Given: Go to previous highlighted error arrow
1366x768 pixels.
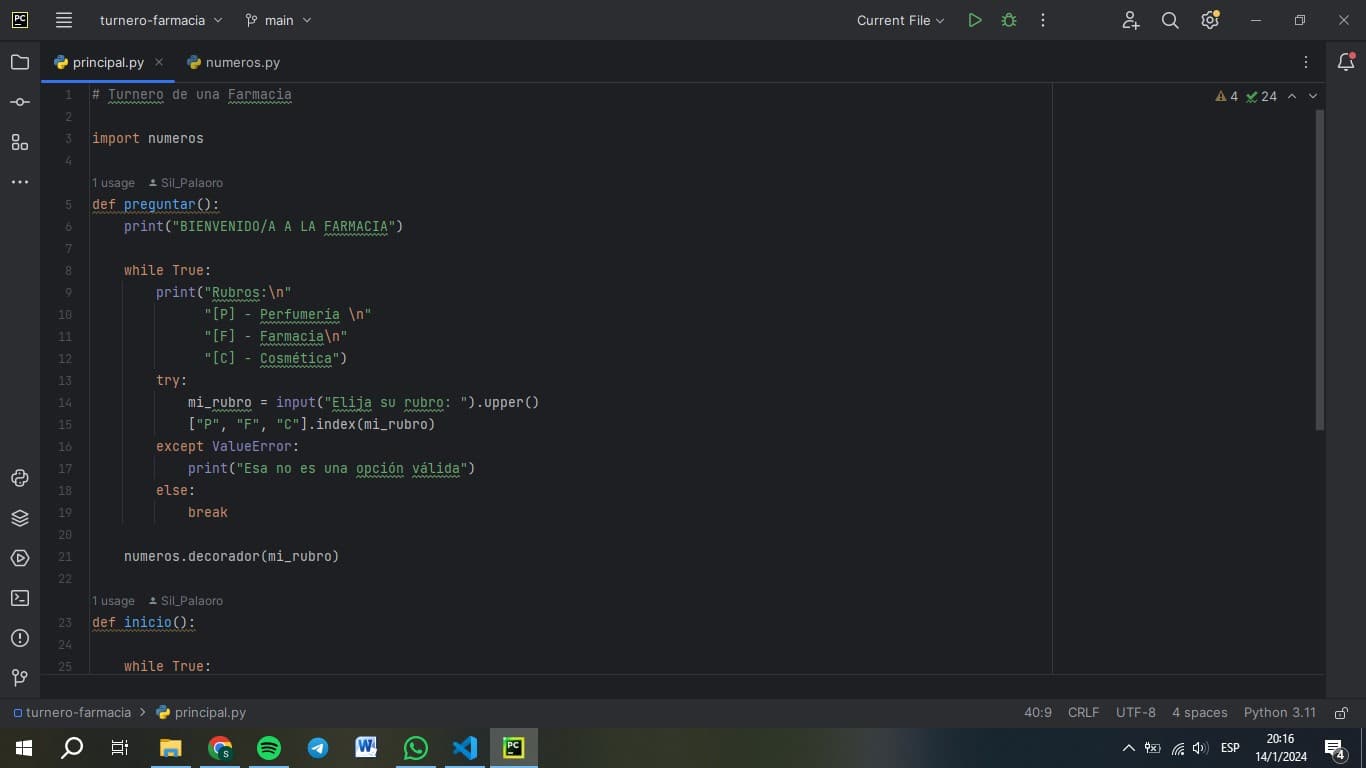Looking at the screenshot, I should 1292,96.
